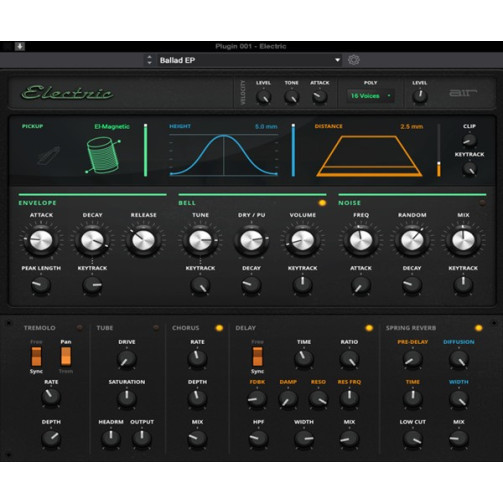
Task: Click the Chorus Depth knob
Action: click(197, 398)
